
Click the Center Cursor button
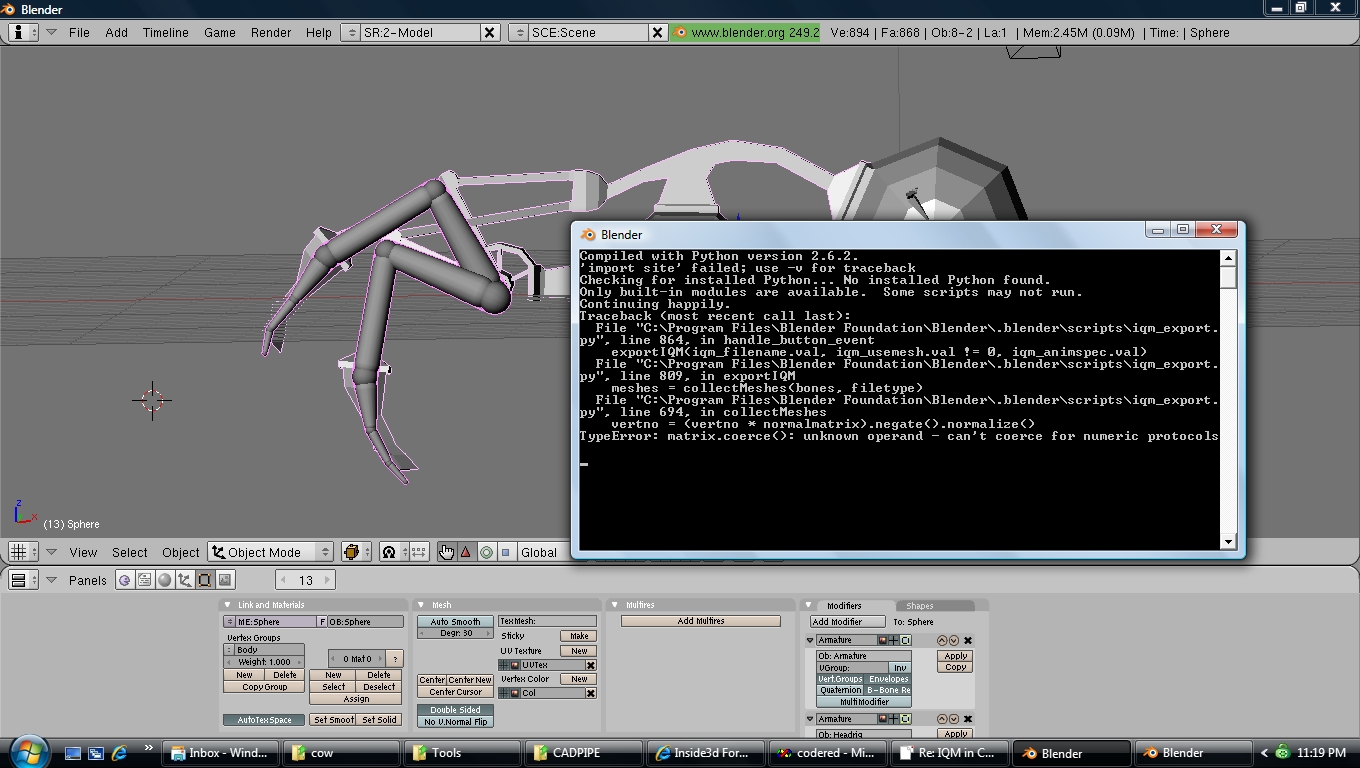click(x=455, y=692)
